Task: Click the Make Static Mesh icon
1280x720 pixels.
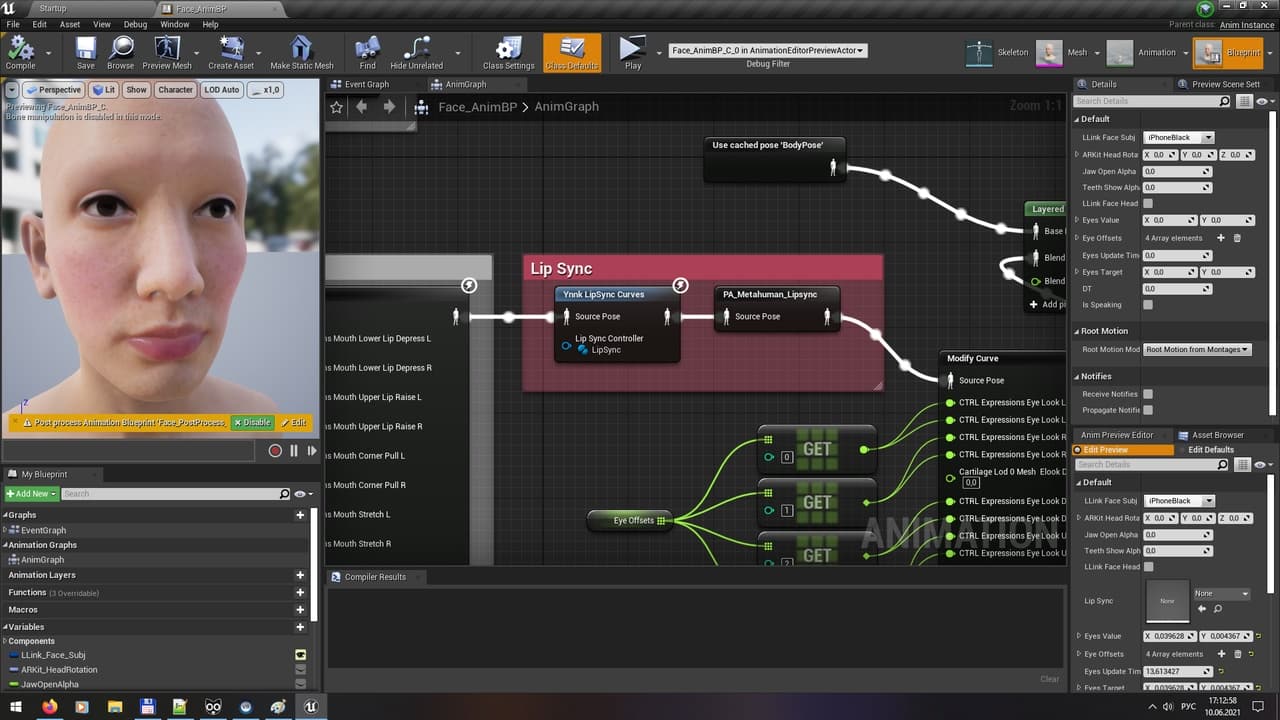Action: coord(302,52)
